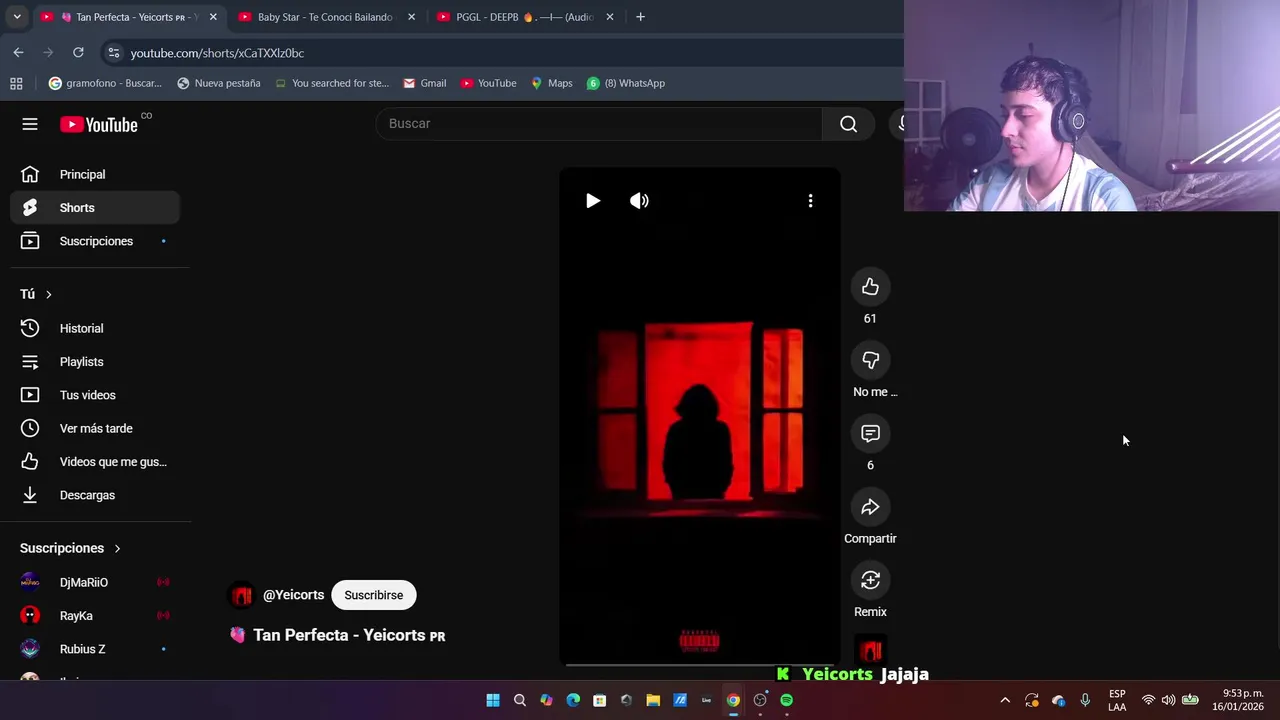Open a new browser tab
Screen dimensions: 1280x720
click(640, 17)
